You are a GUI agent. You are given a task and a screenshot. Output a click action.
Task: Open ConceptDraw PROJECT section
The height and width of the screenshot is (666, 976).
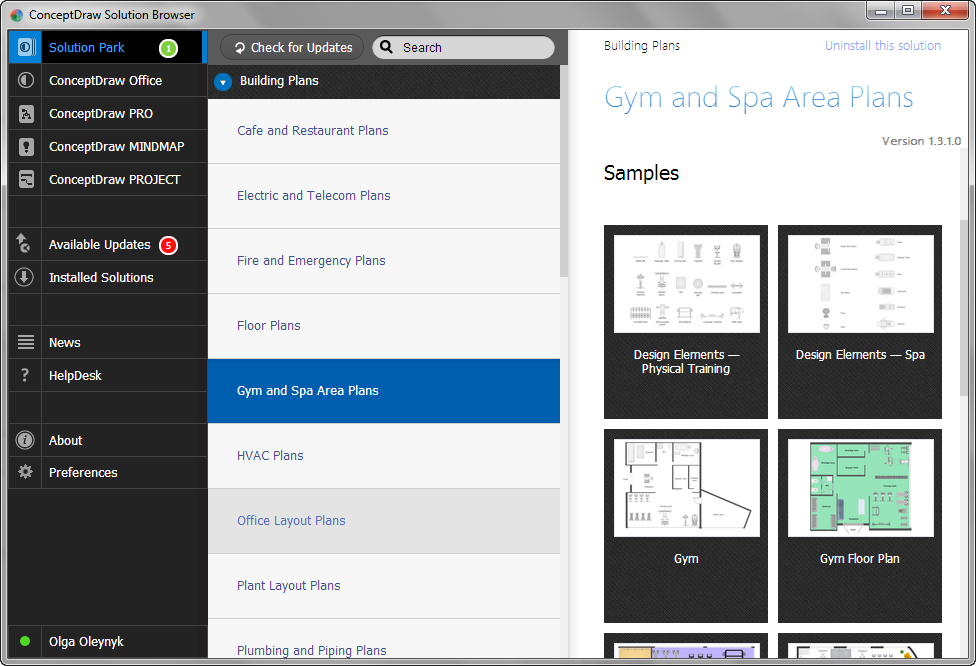[x=108, y=179]
